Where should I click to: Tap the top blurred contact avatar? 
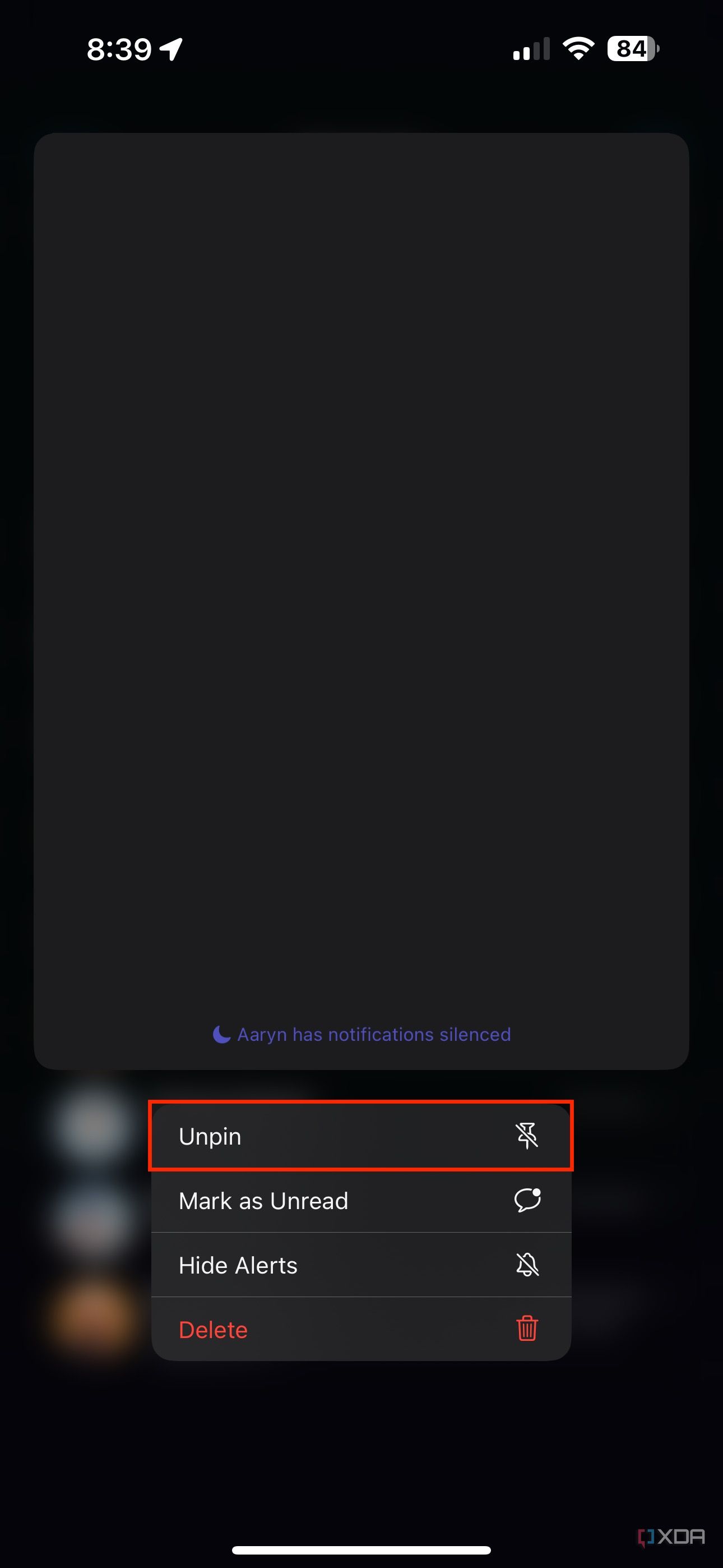94,1126
